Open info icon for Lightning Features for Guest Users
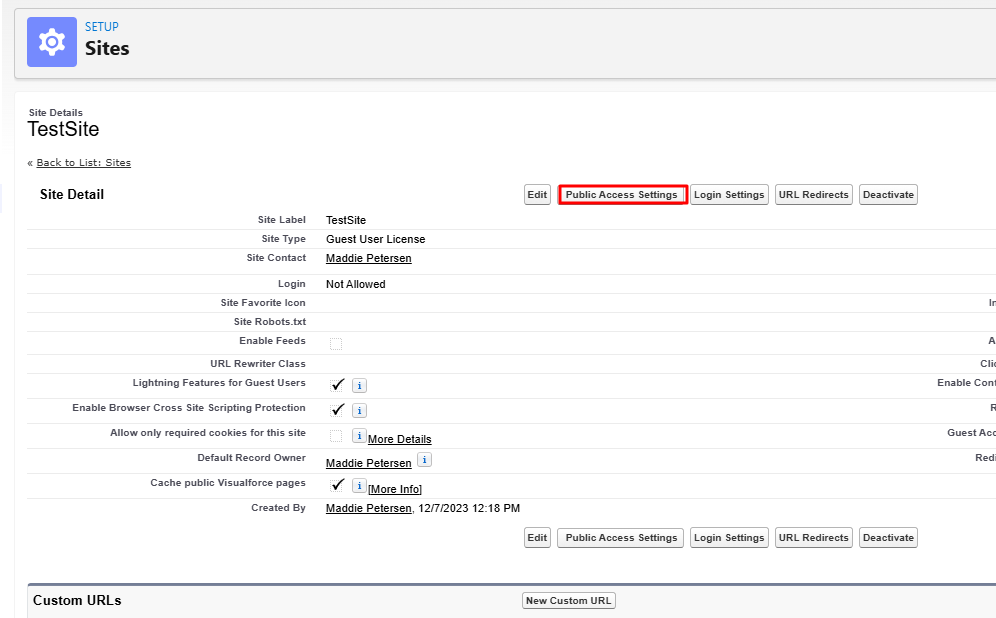 click(359, 386)
